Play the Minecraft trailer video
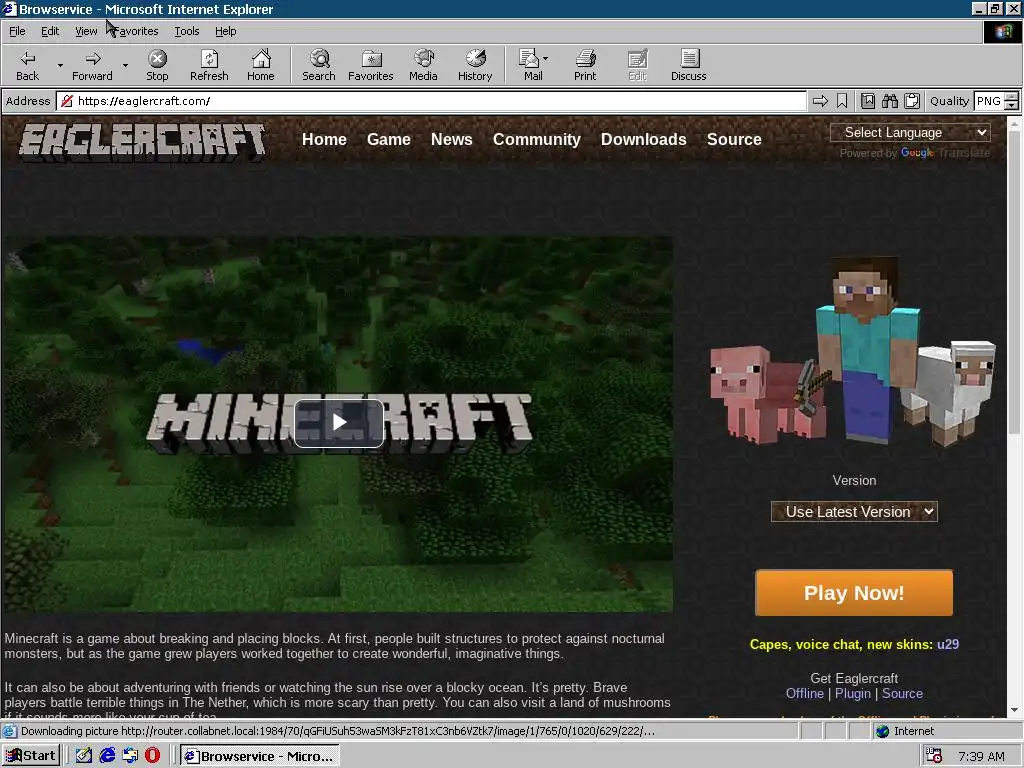Image resolution: width=1024 pixels, height=768 pixels. click(338, 422)
